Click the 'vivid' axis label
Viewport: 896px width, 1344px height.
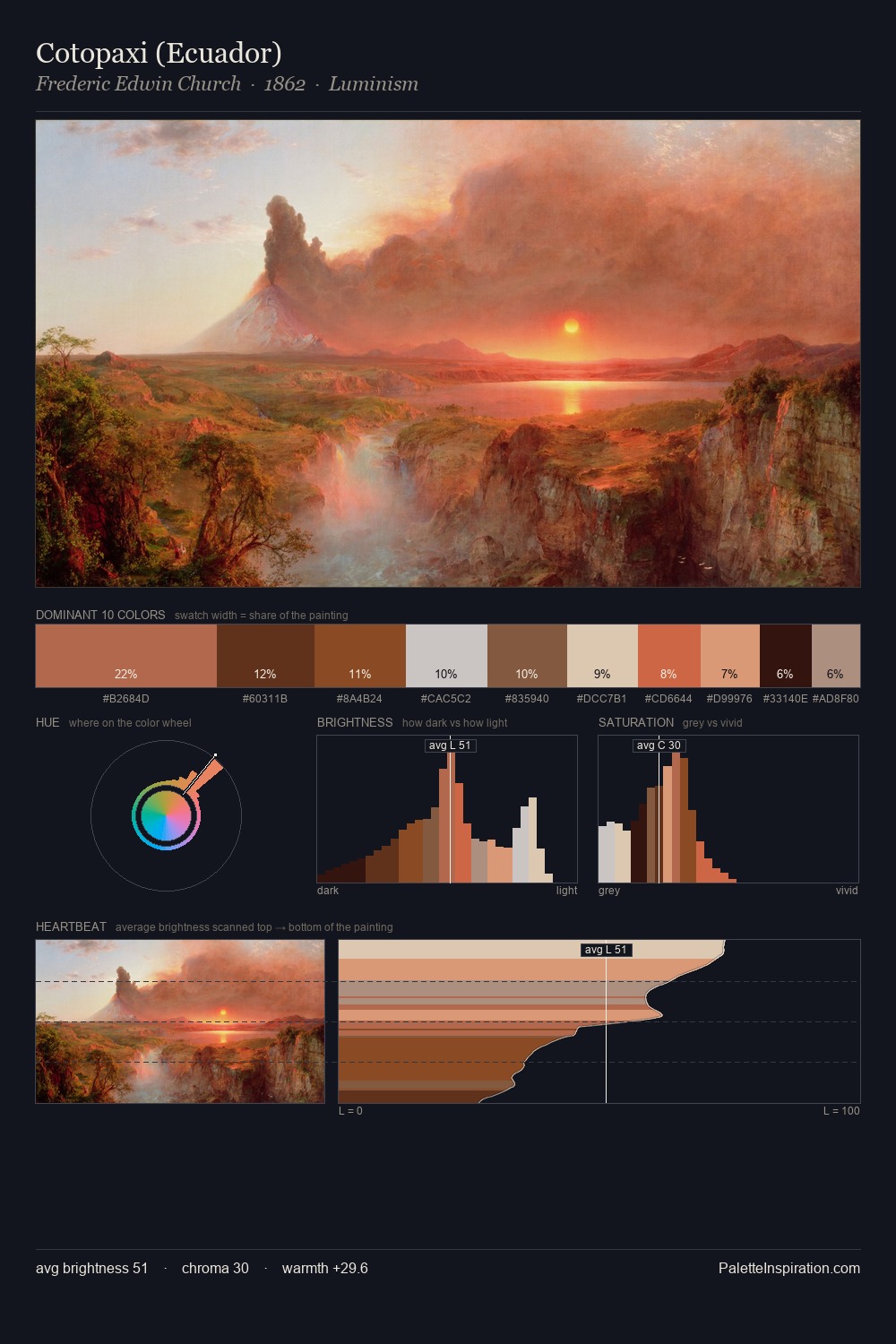(x=847, y=891)
